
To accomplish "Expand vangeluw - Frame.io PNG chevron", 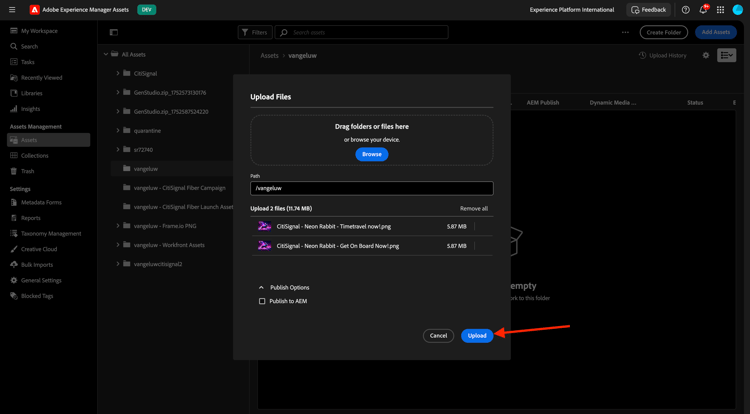I will (118, 226).
